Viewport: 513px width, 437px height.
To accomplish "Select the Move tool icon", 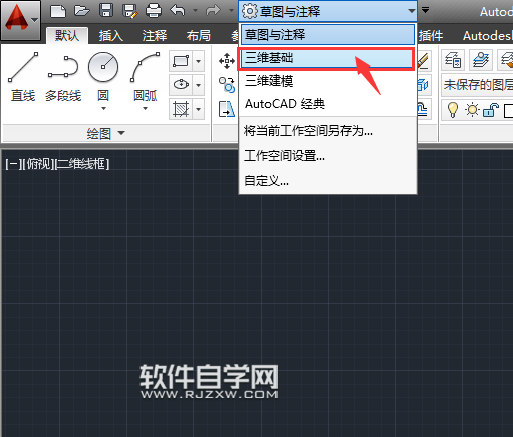I will pyautogui.click(x=227, y=61).
